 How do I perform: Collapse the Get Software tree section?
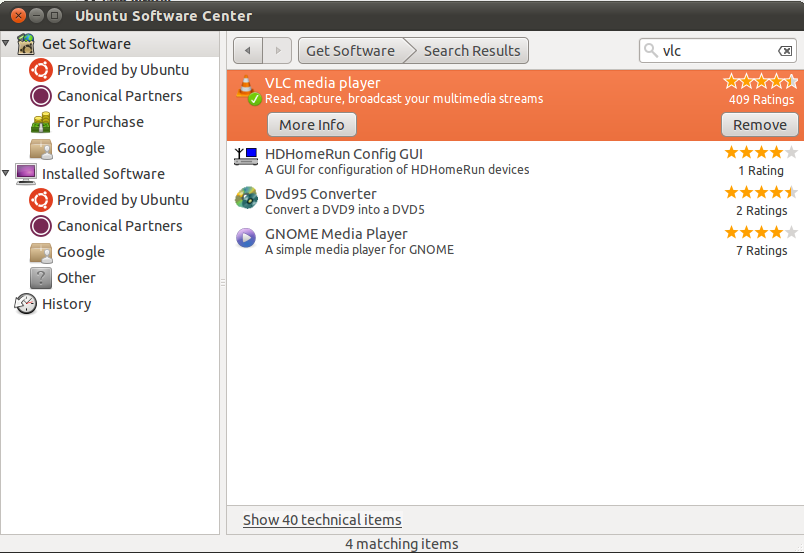7,43
